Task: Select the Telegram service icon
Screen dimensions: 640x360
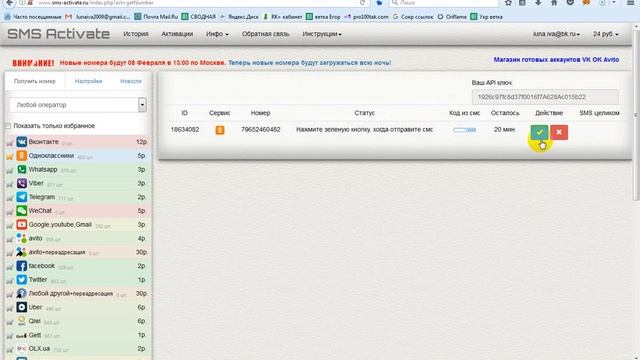Action: point(22,197)
